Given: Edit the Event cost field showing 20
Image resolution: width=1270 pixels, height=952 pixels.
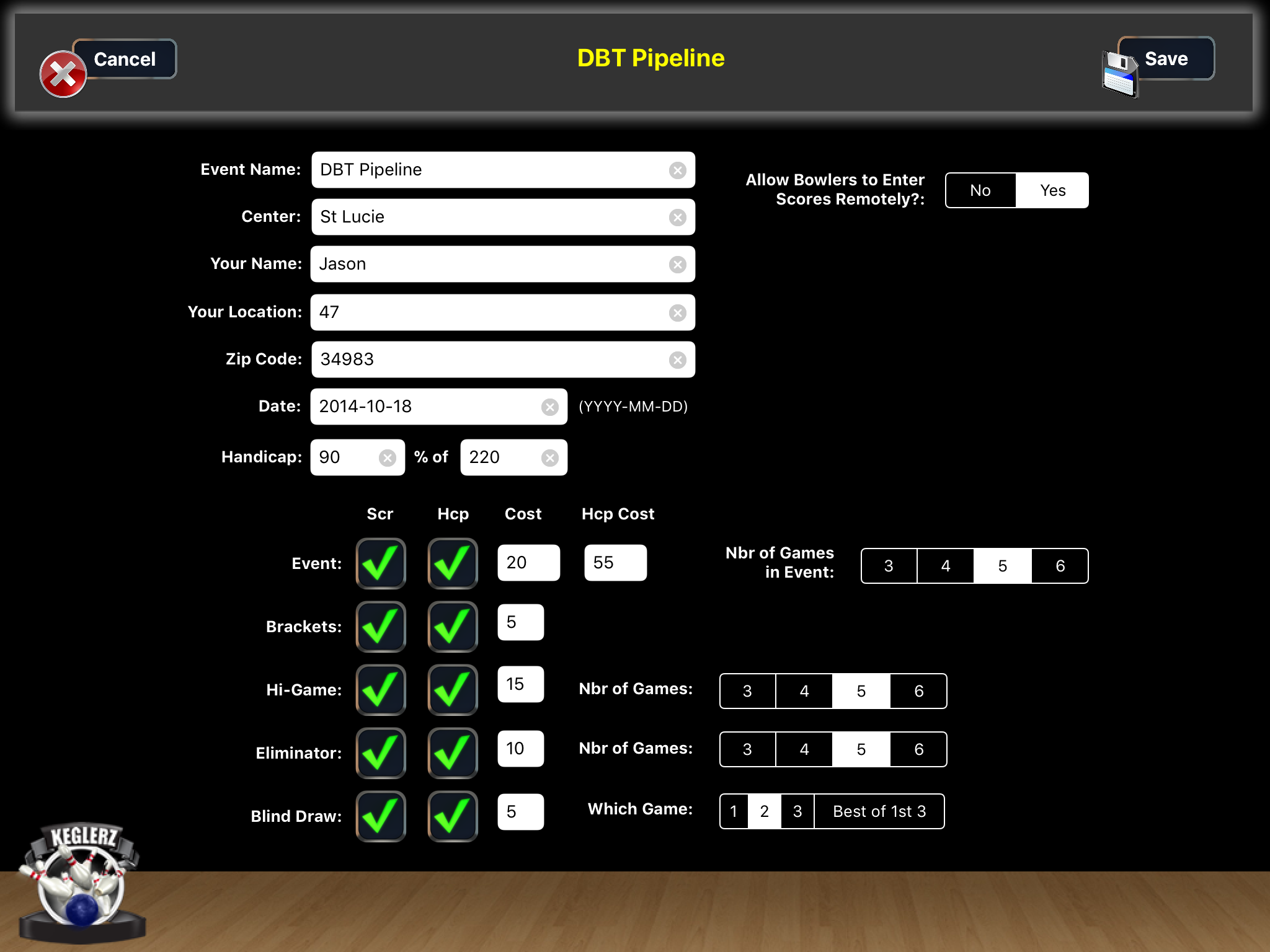Looking at the screenshot, I should click(x=528, y=562).
